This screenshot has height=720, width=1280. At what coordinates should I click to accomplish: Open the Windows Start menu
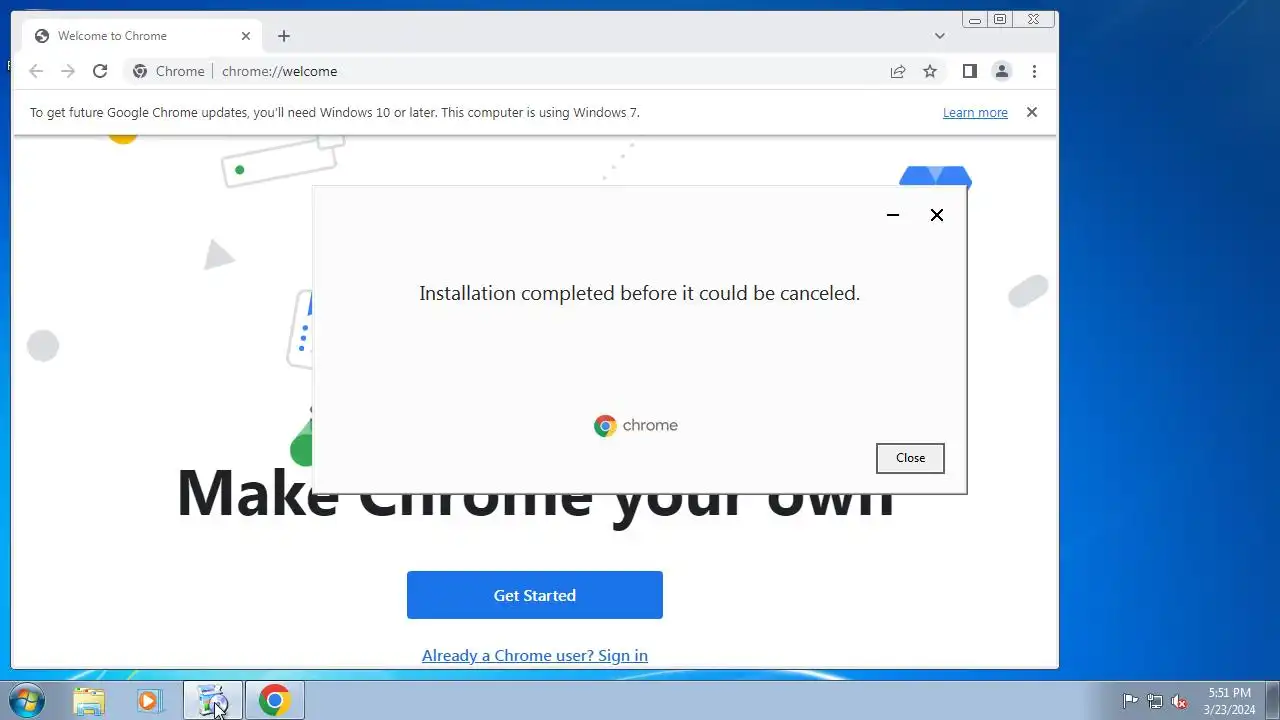point(27,701)
